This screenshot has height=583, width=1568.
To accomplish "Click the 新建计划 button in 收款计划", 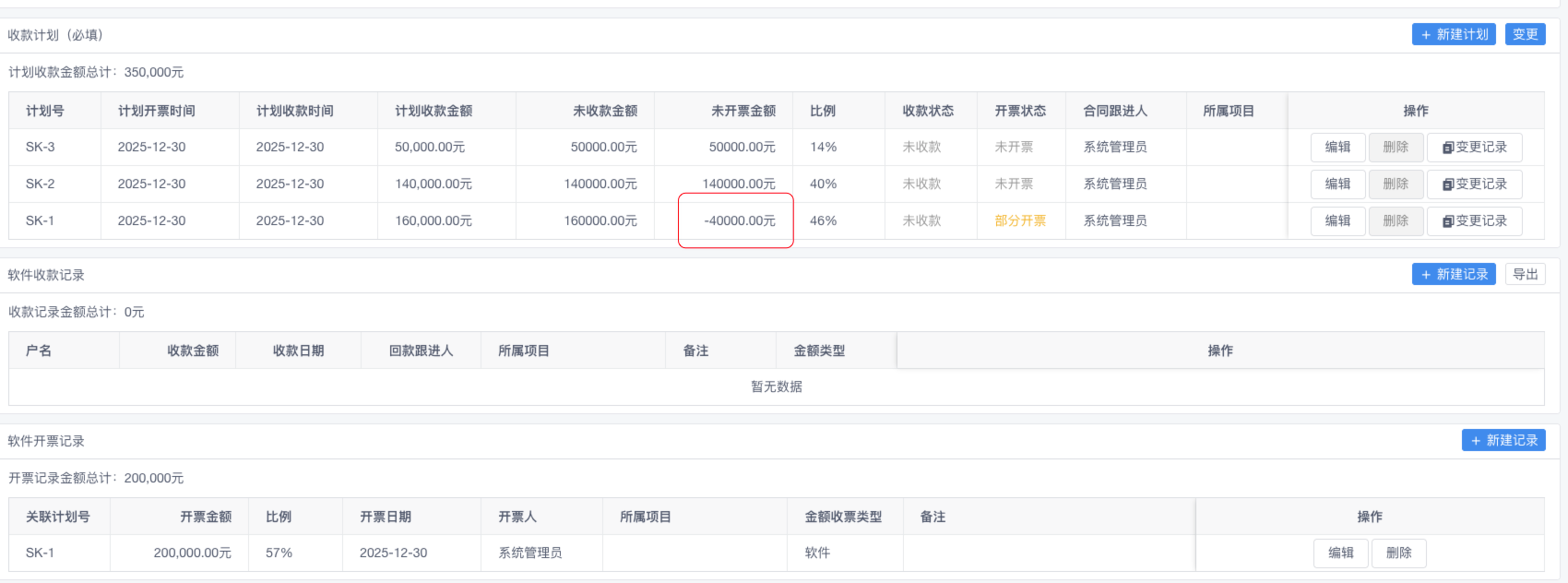I will click(1453, 34).
